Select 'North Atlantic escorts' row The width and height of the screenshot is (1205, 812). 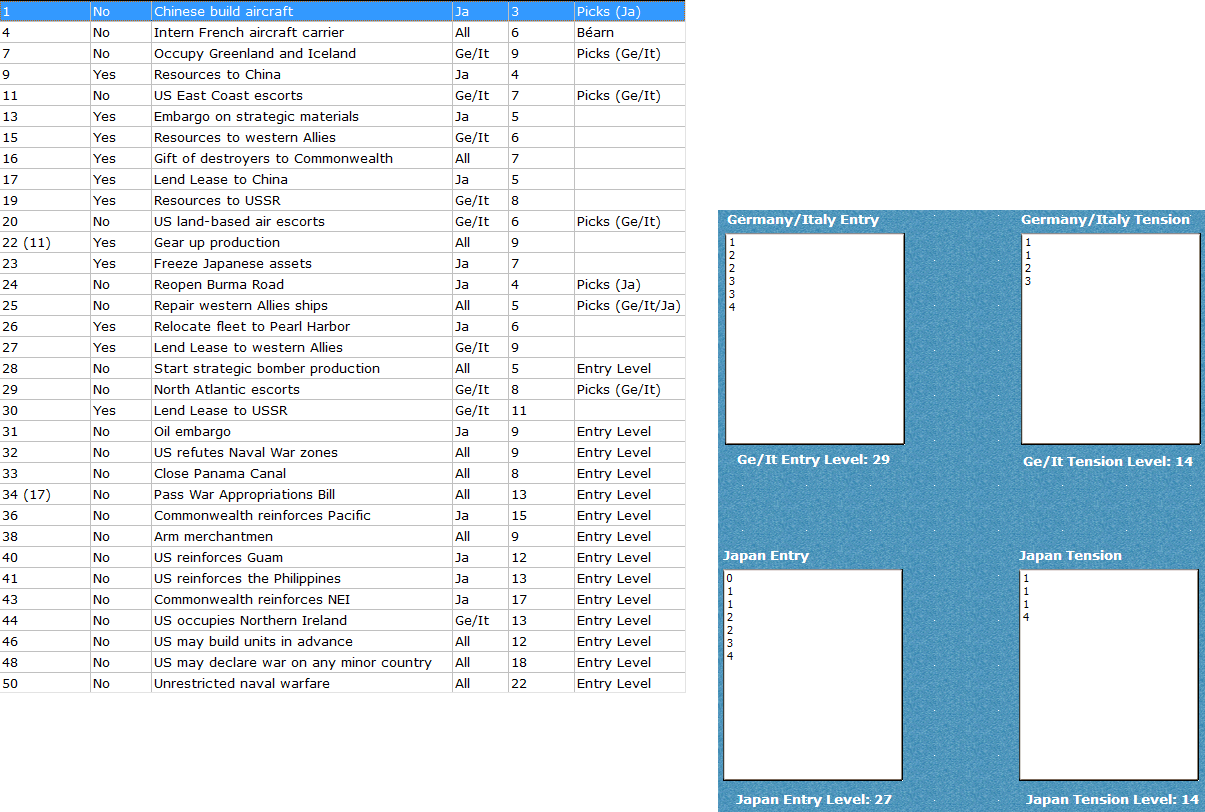coord(343,389)
